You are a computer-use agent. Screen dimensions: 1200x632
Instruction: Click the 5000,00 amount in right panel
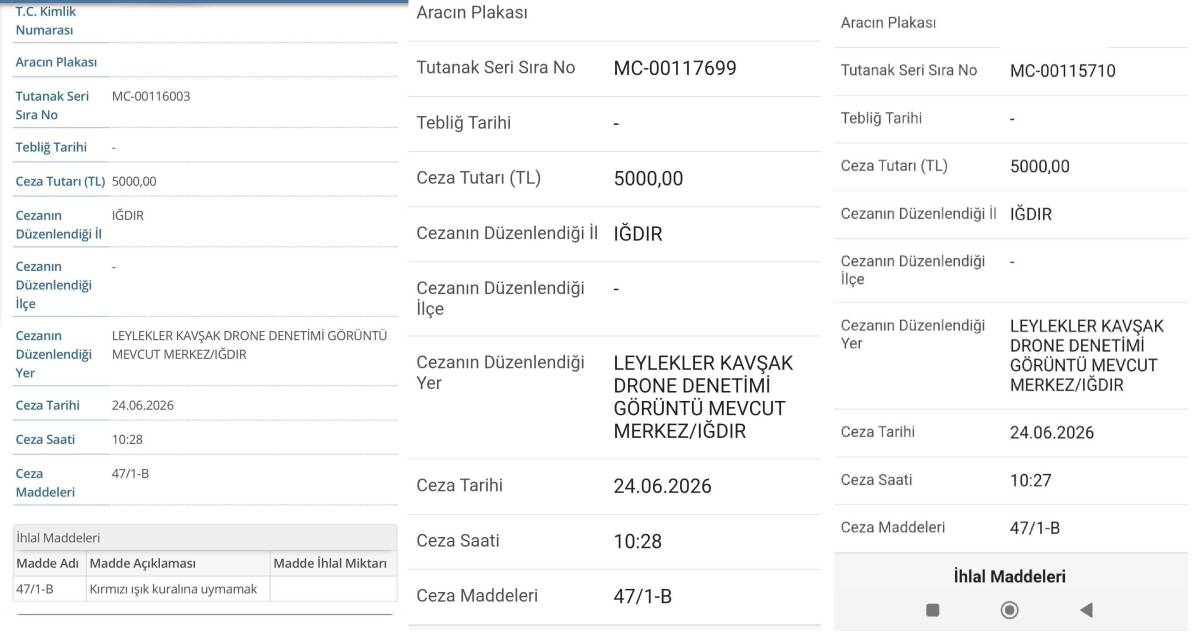coord(1040,167)
